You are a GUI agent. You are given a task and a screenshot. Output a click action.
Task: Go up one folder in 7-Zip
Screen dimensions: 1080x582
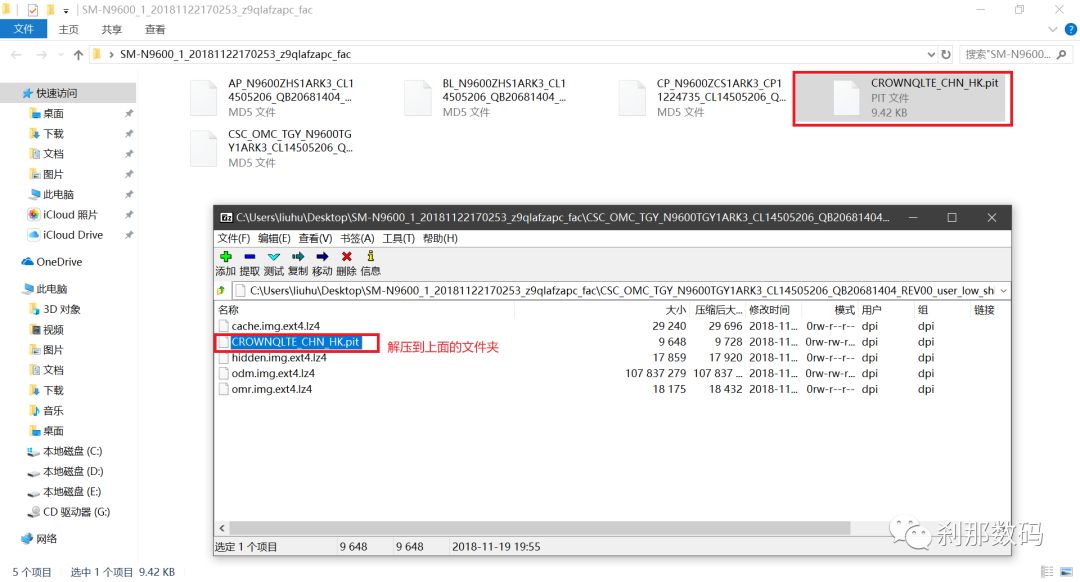222,291
